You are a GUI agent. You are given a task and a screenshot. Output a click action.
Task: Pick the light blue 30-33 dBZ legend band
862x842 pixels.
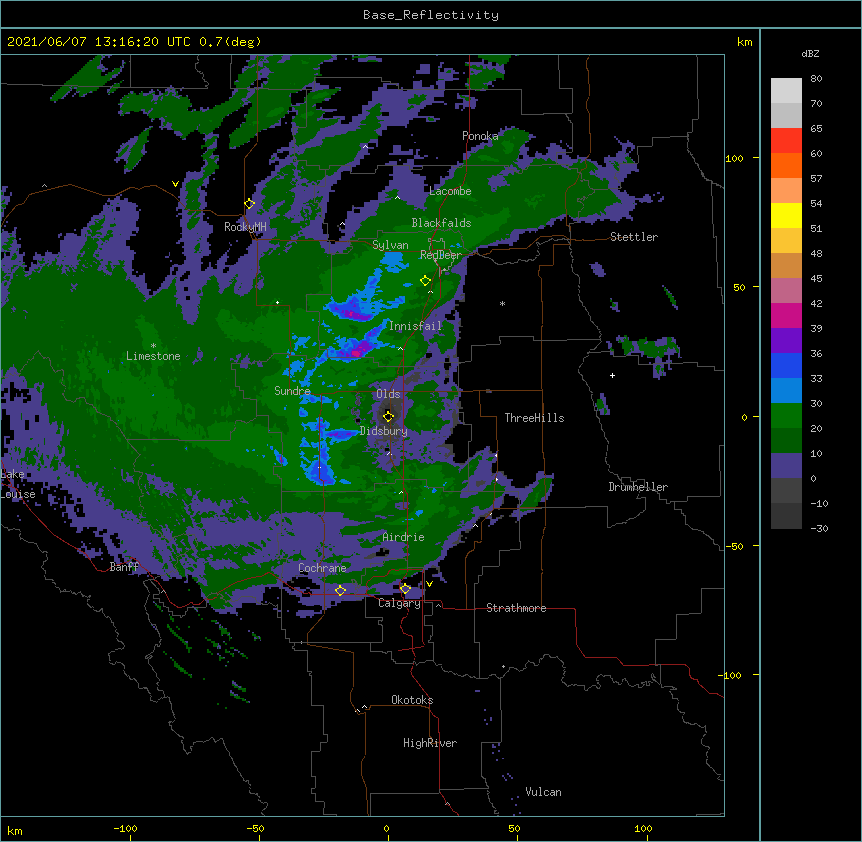point(786,390)
